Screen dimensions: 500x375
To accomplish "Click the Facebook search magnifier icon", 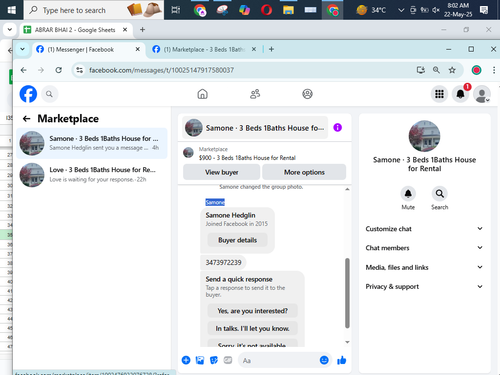I will tap(49, 94).
